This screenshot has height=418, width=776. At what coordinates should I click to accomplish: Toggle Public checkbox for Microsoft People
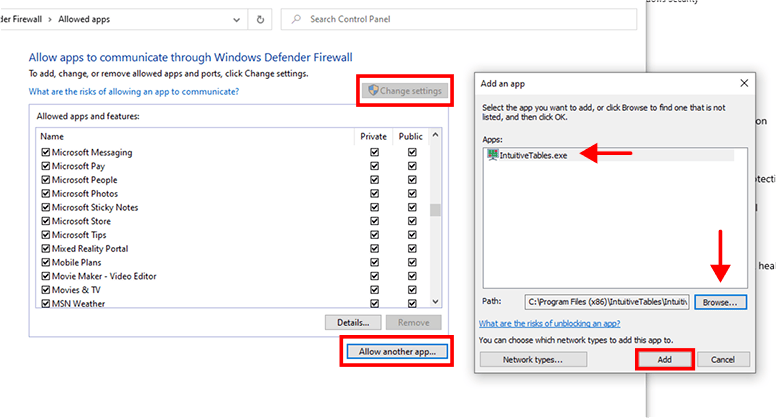coord(412,180)
